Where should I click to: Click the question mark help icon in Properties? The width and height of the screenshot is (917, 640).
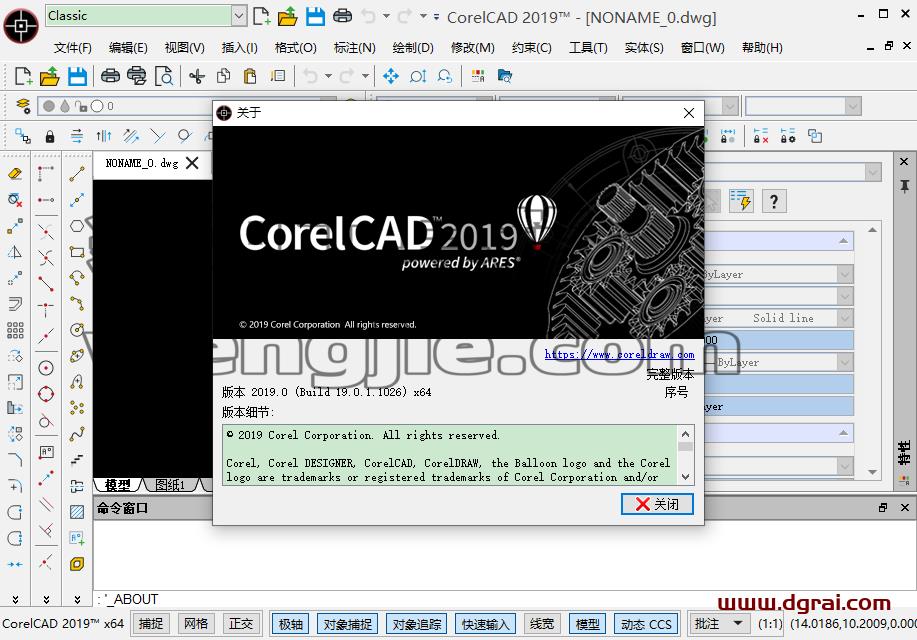pyautogui.click(x=774, y=201)
